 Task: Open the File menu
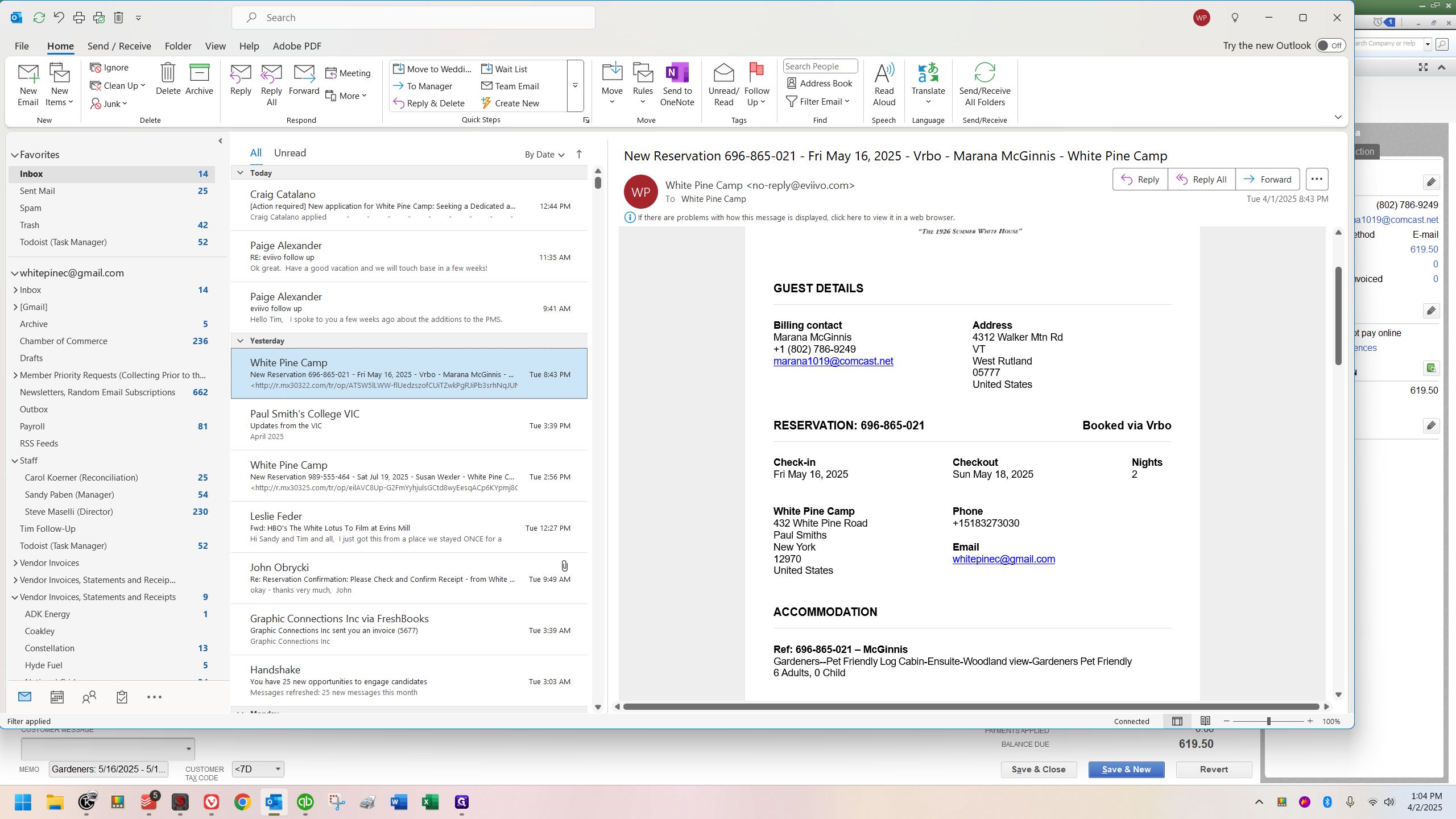tap(22, 46)
